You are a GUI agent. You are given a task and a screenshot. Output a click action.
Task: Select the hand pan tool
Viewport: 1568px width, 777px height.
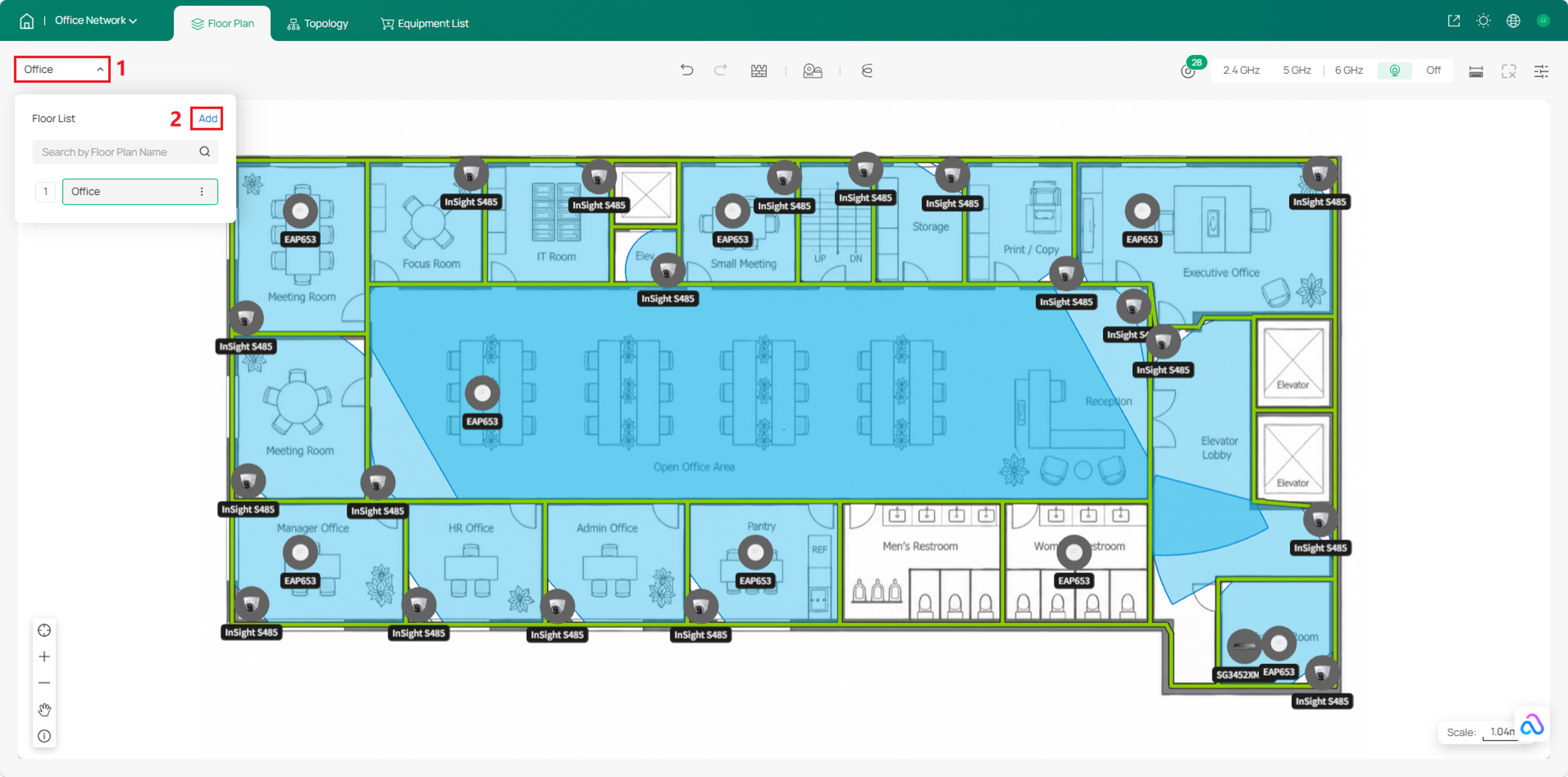[x=45, y=709]
